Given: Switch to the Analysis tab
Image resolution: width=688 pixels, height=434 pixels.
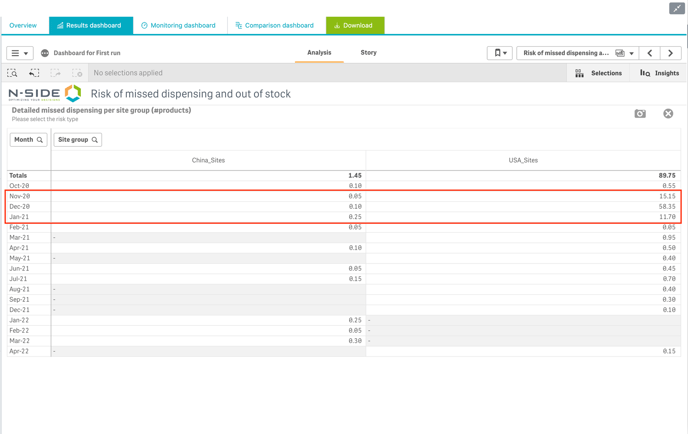Looking at the screenshot, I should coord(319,53).
